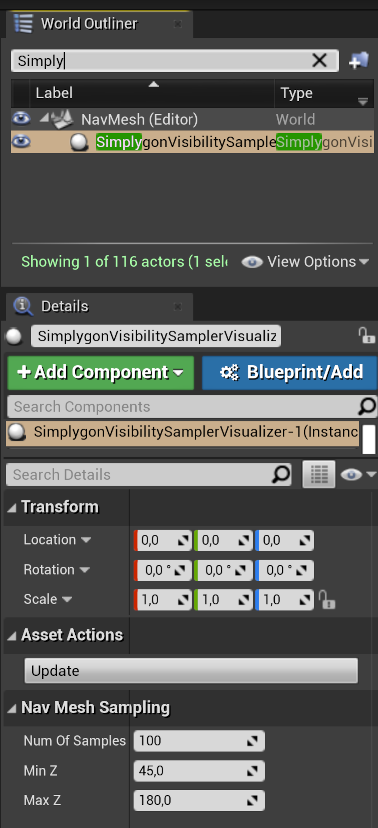378x828 pixels.
Task: Click the Num Of Samples value field
Action: click(199, 741)
